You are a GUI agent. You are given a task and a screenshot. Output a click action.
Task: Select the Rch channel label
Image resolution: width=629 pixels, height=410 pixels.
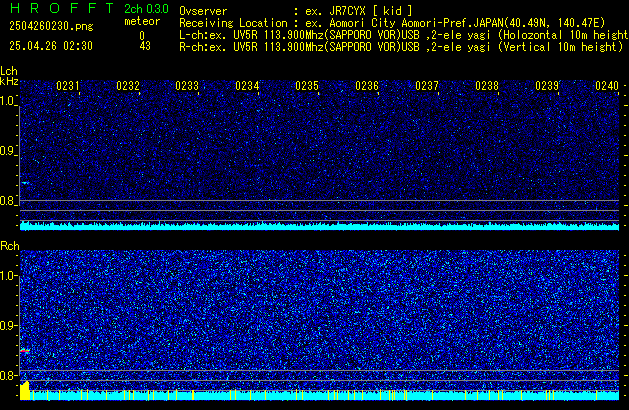click(x=10, y=246)
